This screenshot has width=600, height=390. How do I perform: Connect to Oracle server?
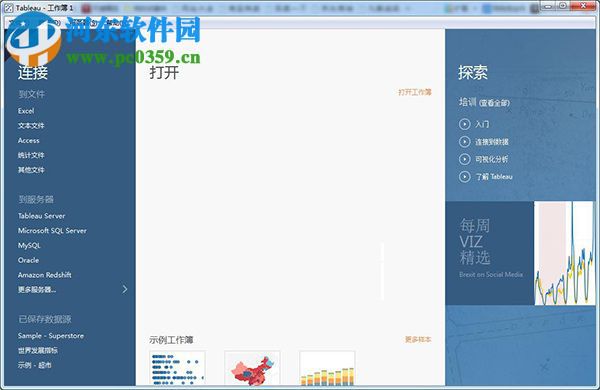click(28, 260)
